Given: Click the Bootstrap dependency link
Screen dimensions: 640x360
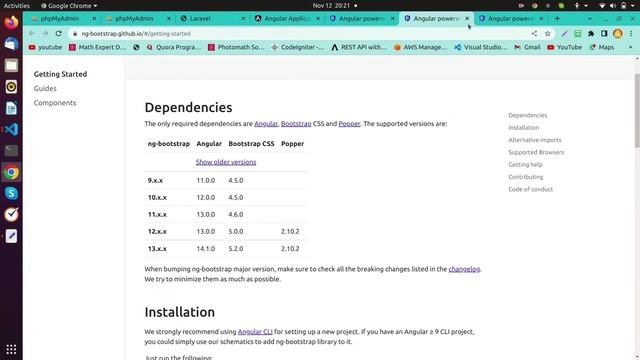Looking at the screenshot, I should 296,124.
